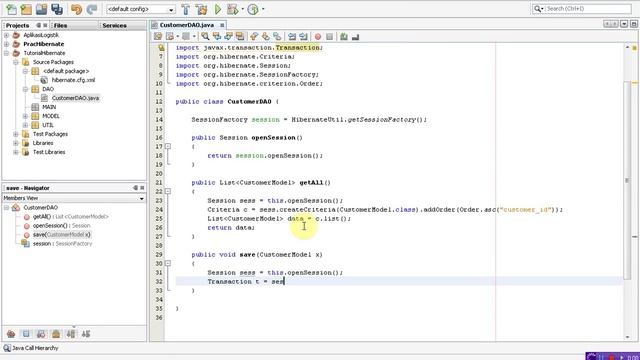Click the hint lightbulb on line 6 gutter

pos(161,48)
